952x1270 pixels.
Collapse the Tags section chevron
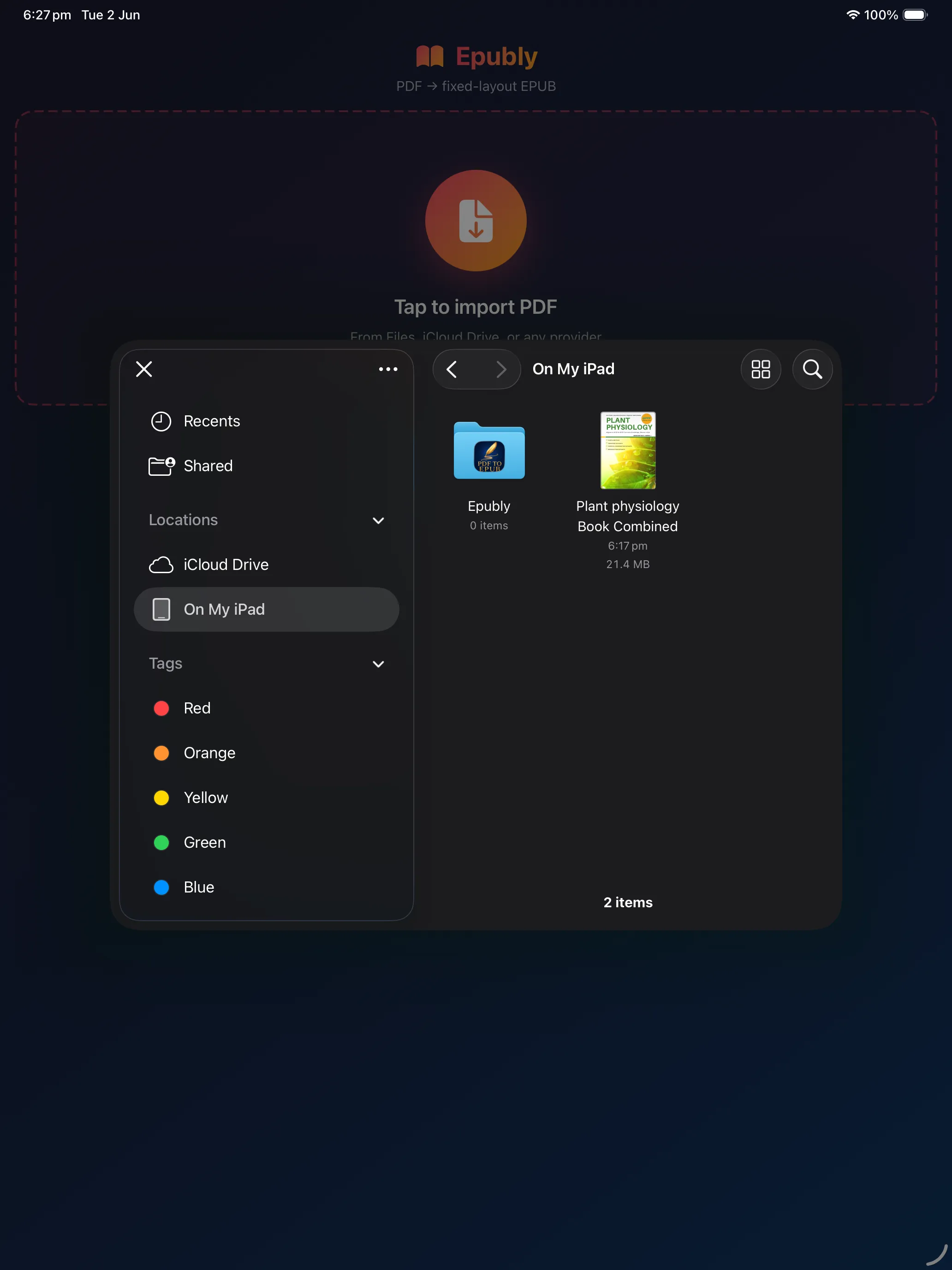click(x=378, y=664)
